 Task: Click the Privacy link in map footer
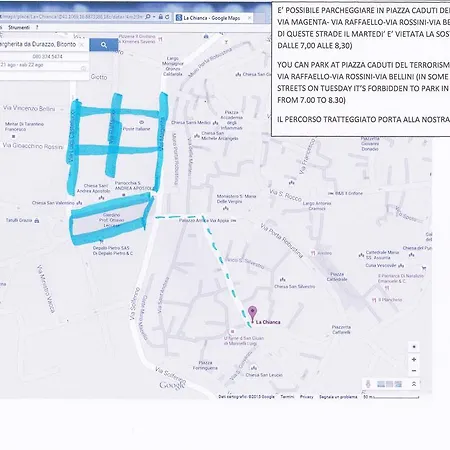click(306, 397)
